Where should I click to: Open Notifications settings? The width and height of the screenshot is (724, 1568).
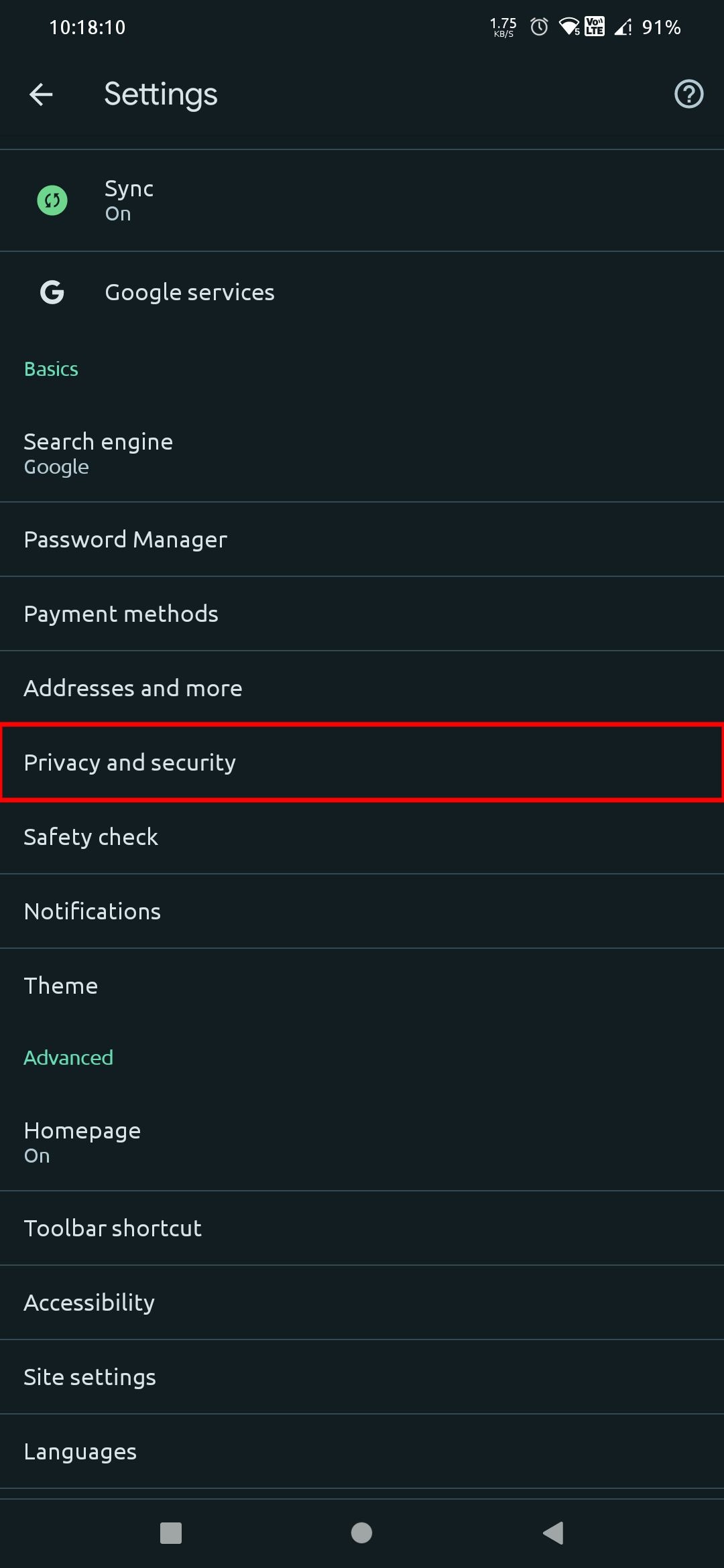click(362, 911)
